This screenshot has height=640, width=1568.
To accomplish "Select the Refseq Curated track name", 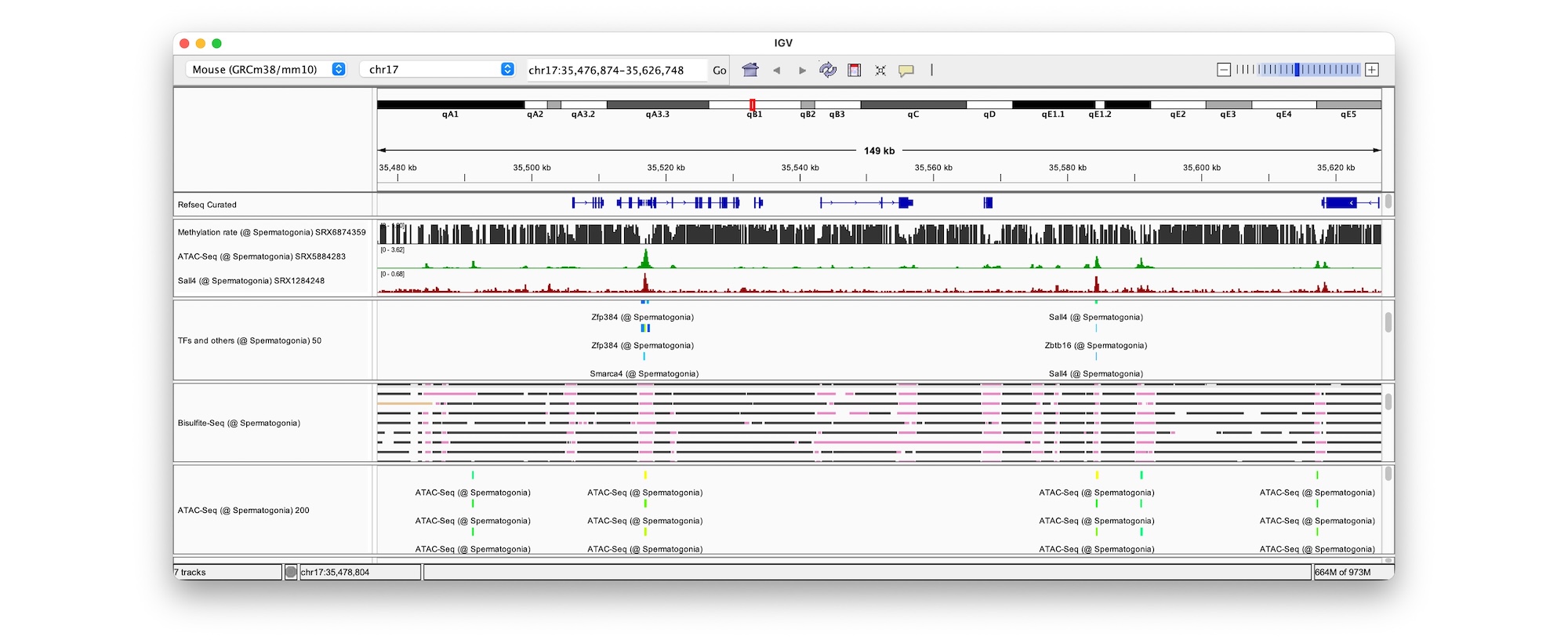I will [x=207, y=205].
